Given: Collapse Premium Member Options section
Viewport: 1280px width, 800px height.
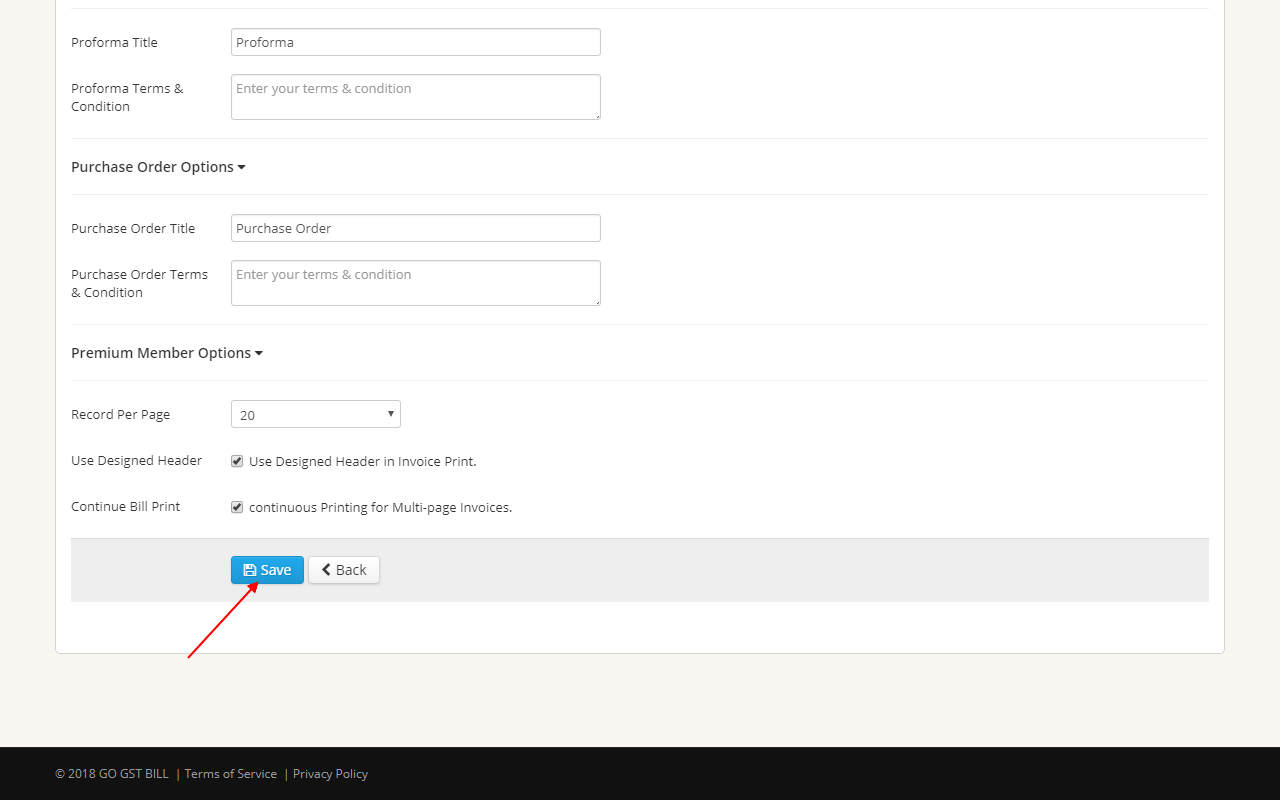Looking at the screenshot, I should click(167, 353).
